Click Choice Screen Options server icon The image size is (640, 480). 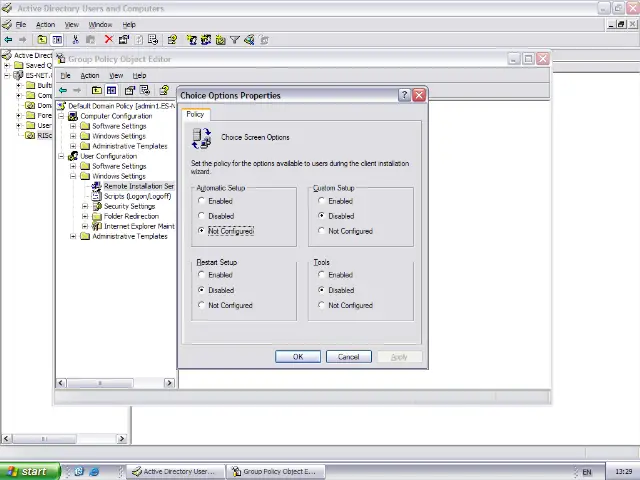pos(202,138)
